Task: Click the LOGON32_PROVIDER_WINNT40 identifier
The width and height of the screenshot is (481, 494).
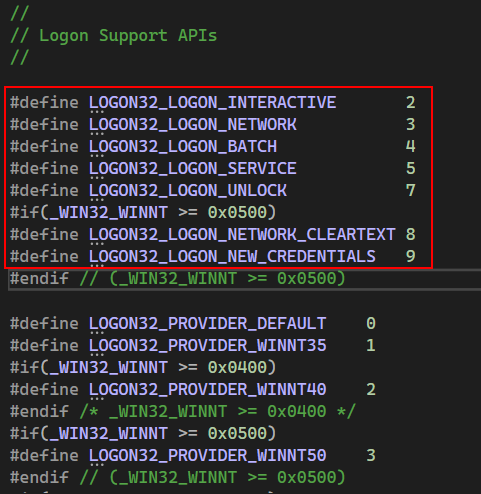Action: pyautogui.click(x=207, y=389)
